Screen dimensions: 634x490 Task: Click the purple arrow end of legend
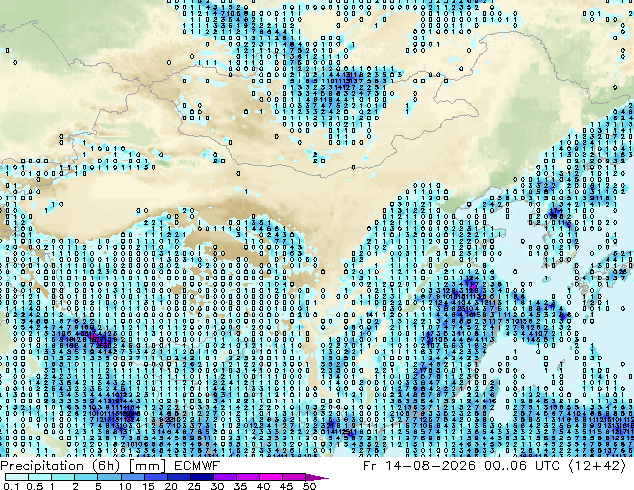pos(317,477)
